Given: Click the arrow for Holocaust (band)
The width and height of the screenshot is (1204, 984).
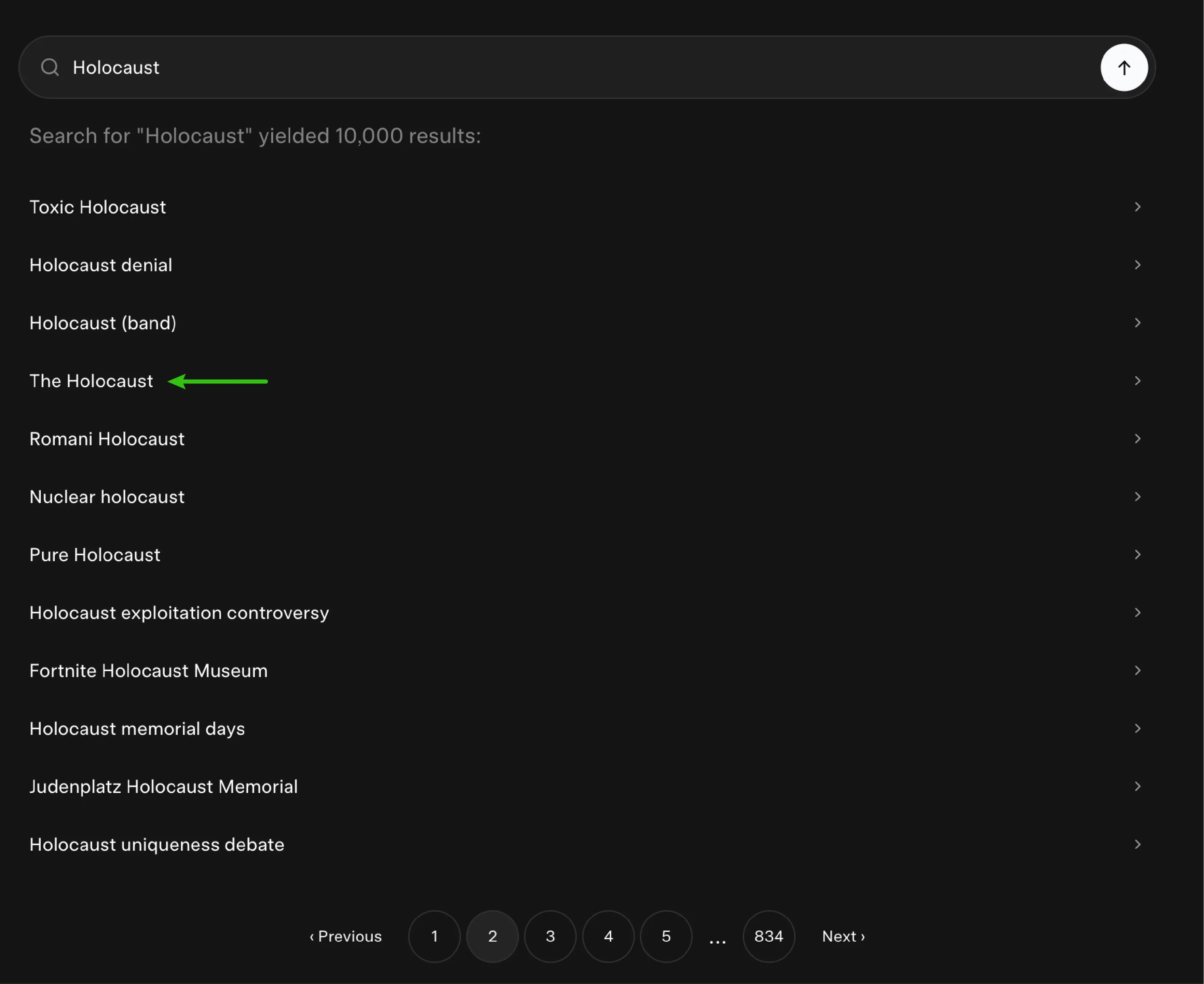Looking at the screenshot, I should (1137, 323).
